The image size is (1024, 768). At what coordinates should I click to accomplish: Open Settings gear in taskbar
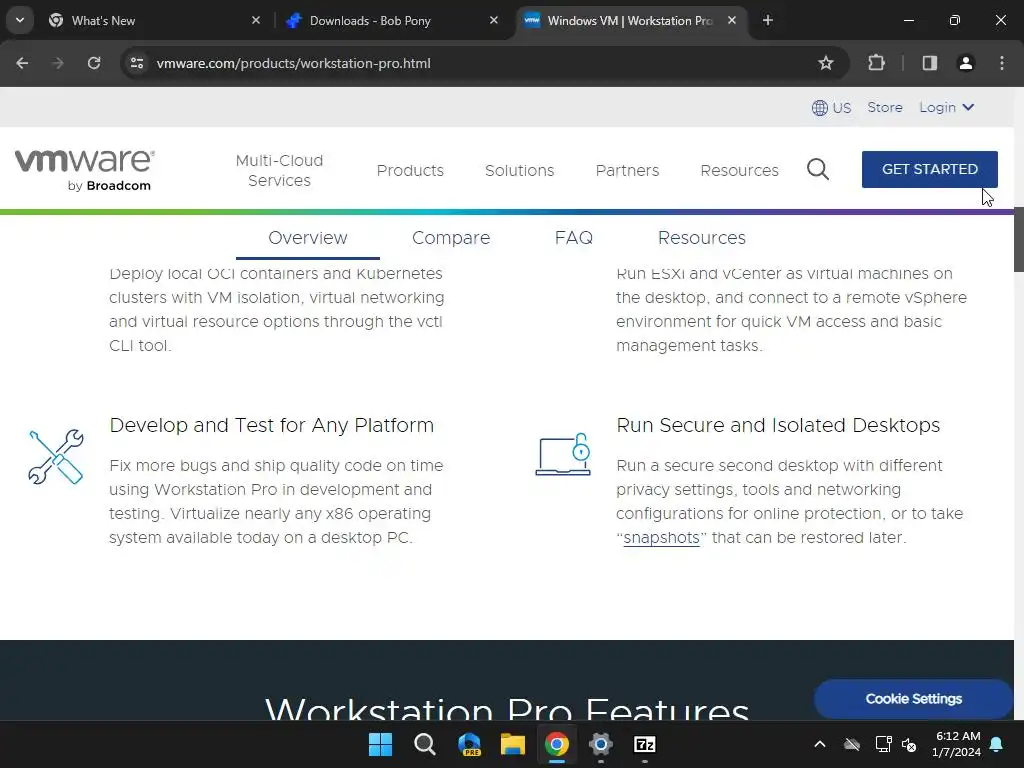pos(600,744)
